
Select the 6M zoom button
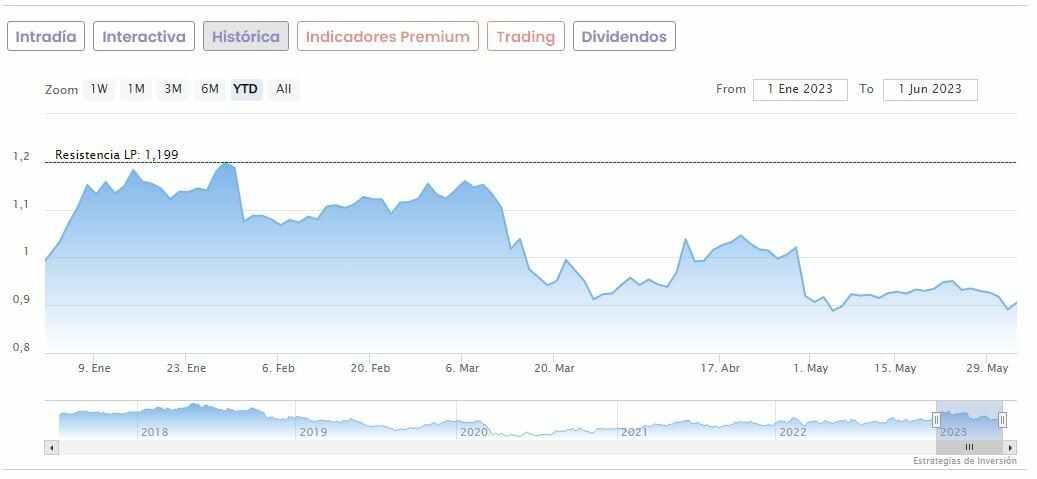coord(209,89)
